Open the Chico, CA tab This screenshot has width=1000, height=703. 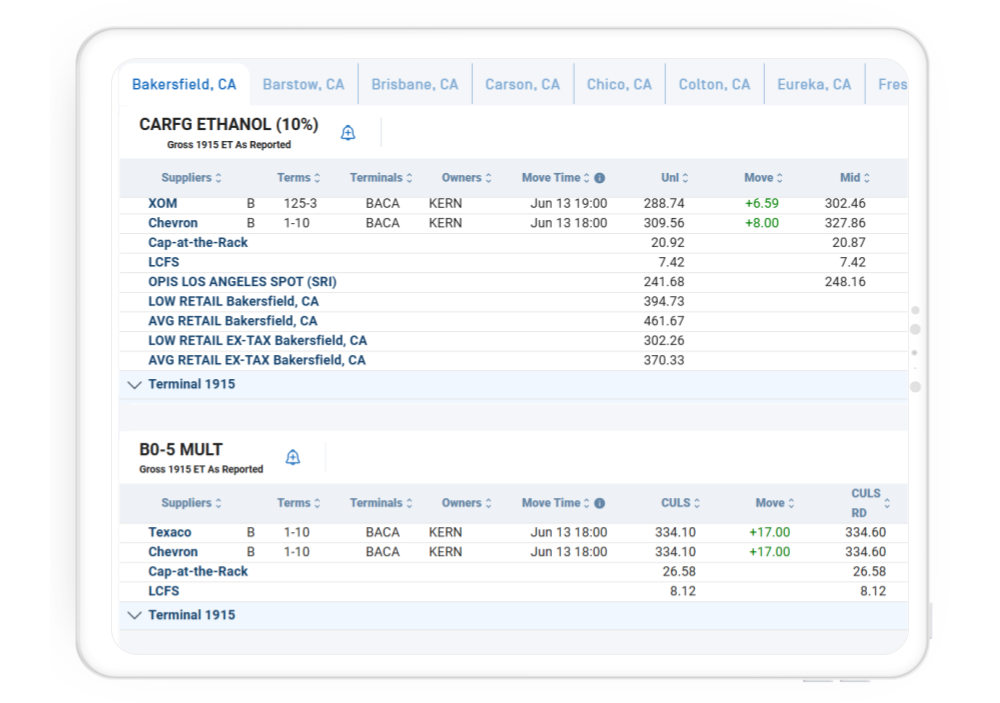619,85
